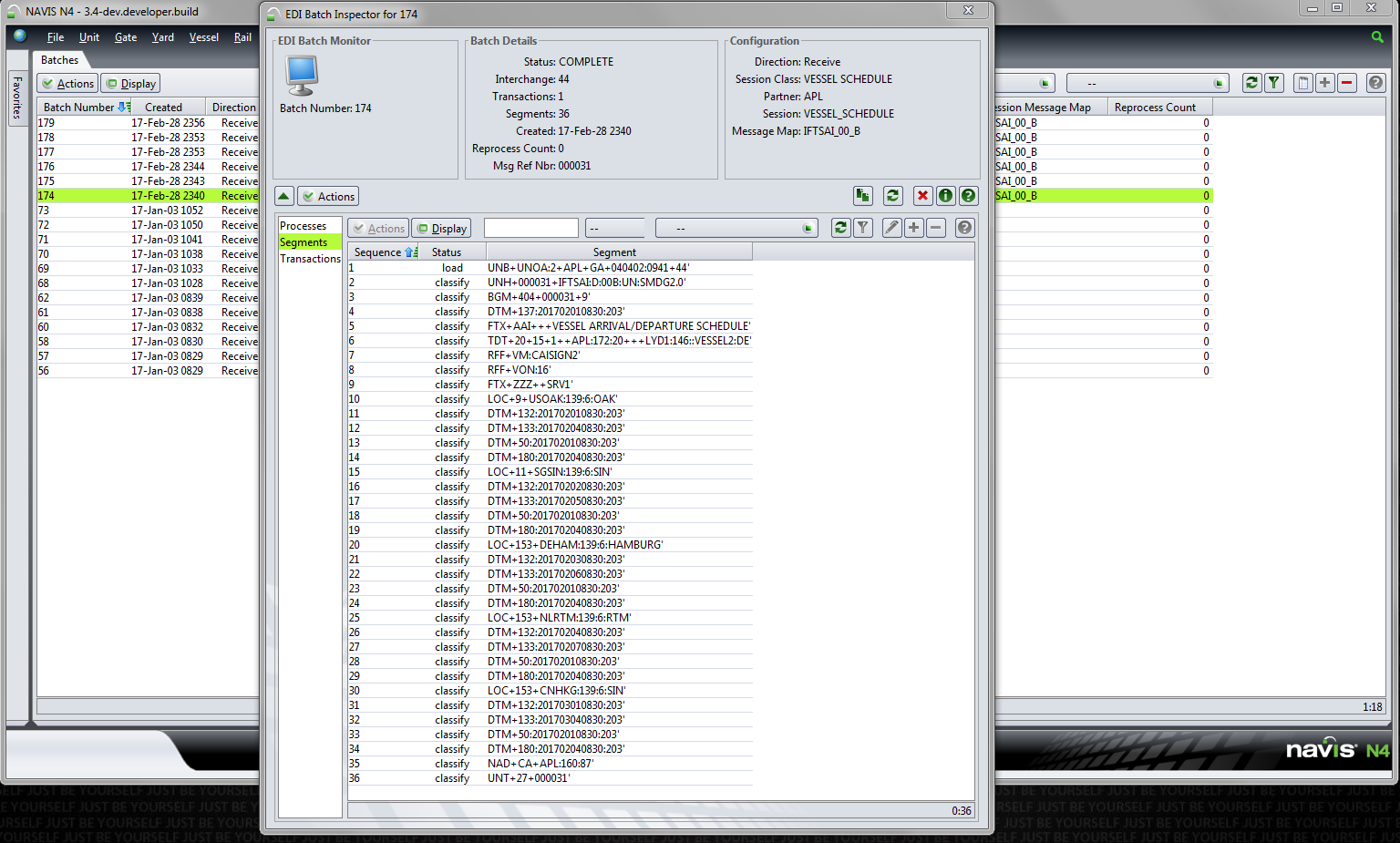Click Display button in Segments toolbar
This screenshot has height=843, width=1400.
(441, 228)
